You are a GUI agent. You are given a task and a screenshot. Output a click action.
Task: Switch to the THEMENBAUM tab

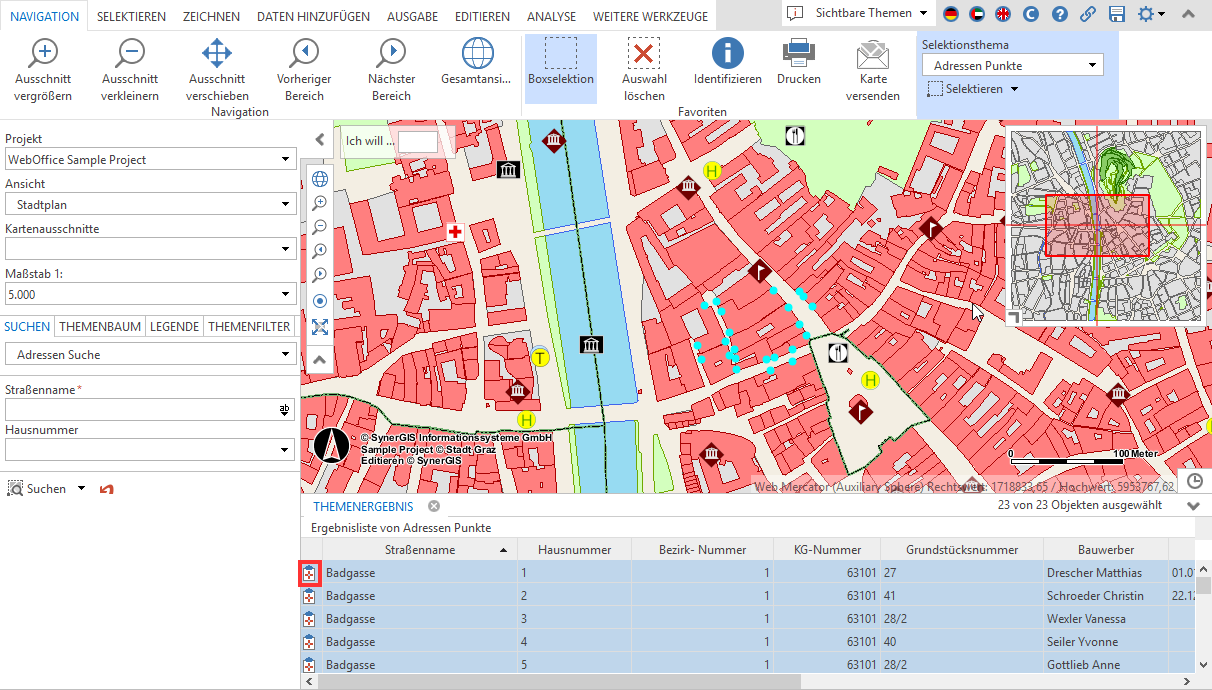click(97, 326)
